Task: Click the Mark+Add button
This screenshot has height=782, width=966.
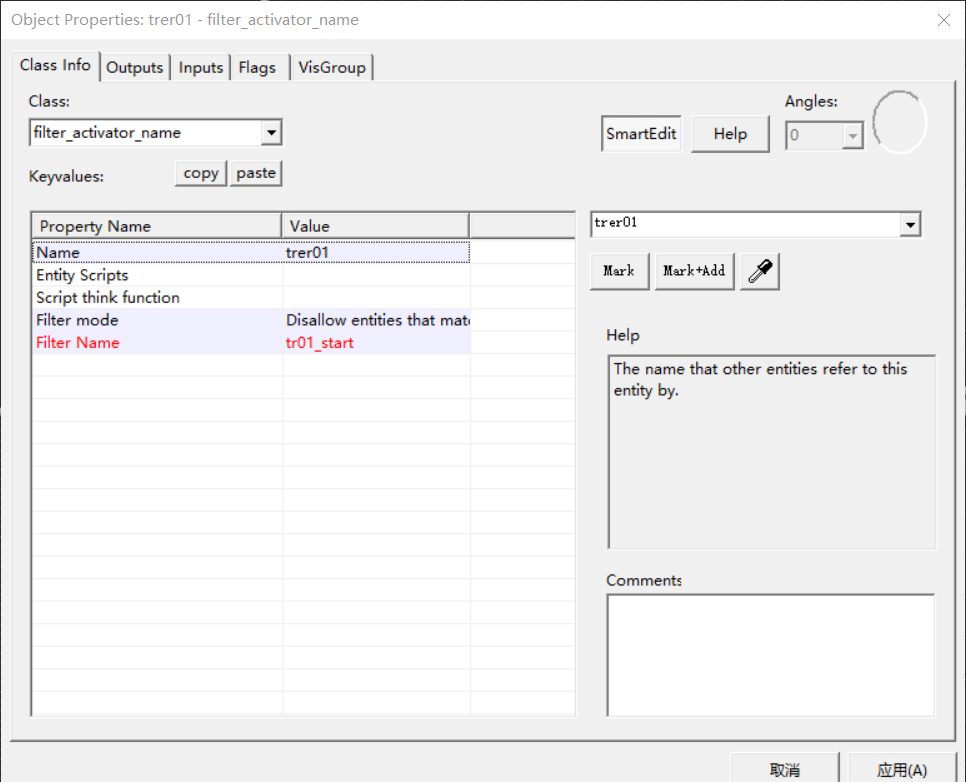Action: click(694, 271)
